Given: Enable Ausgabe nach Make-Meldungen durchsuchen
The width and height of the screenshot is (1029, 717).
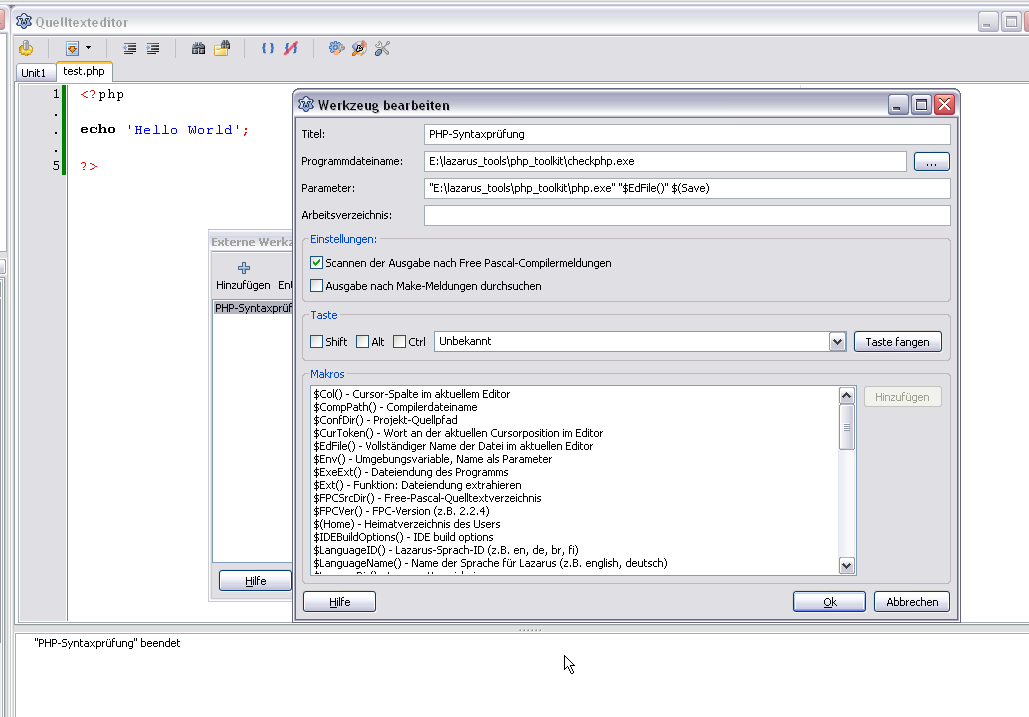Looking at the screenshot, I should click(317, 286).
